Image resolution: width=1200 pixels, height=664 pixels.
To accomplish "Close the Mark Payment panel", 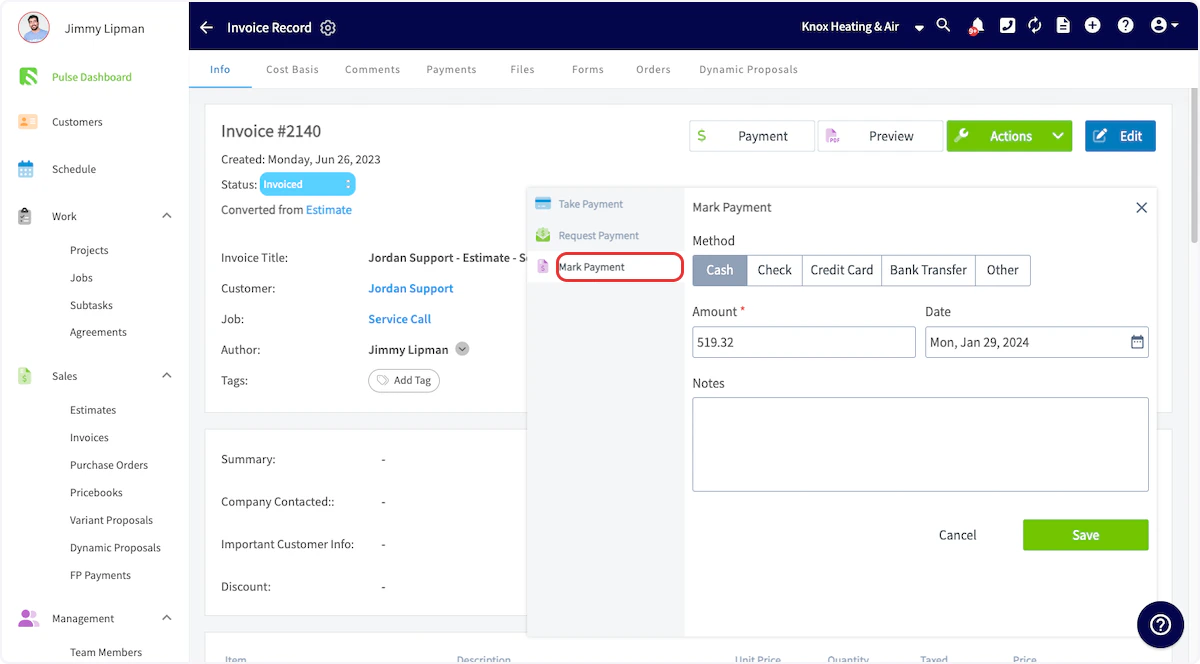I will [x=1141, y=208].
